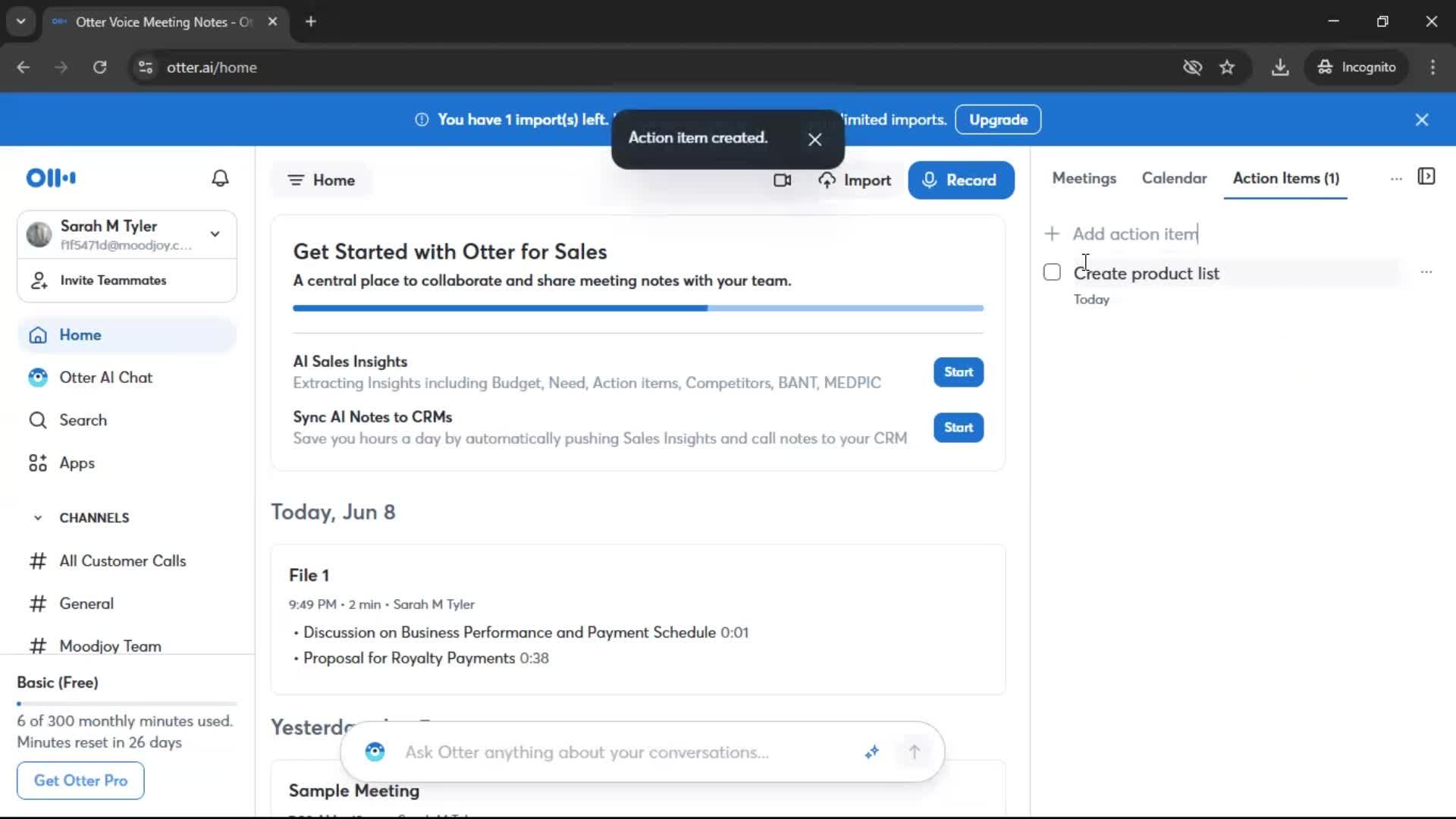Viewport: 1456px width, 819px height.
Task: Close the blue import banner
Action: 1422,120
